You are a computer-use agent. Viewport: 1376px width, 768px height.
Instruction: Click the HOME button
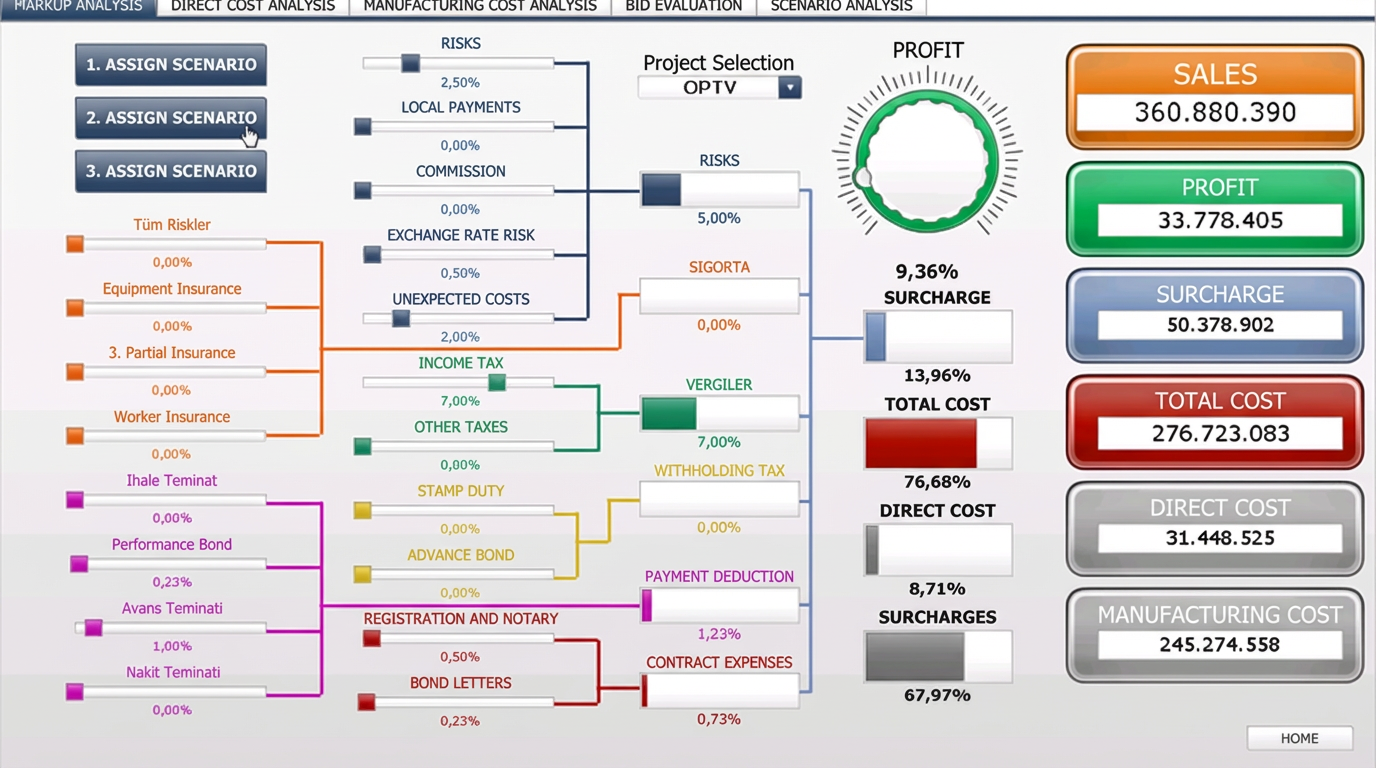tap(1299, 738)
